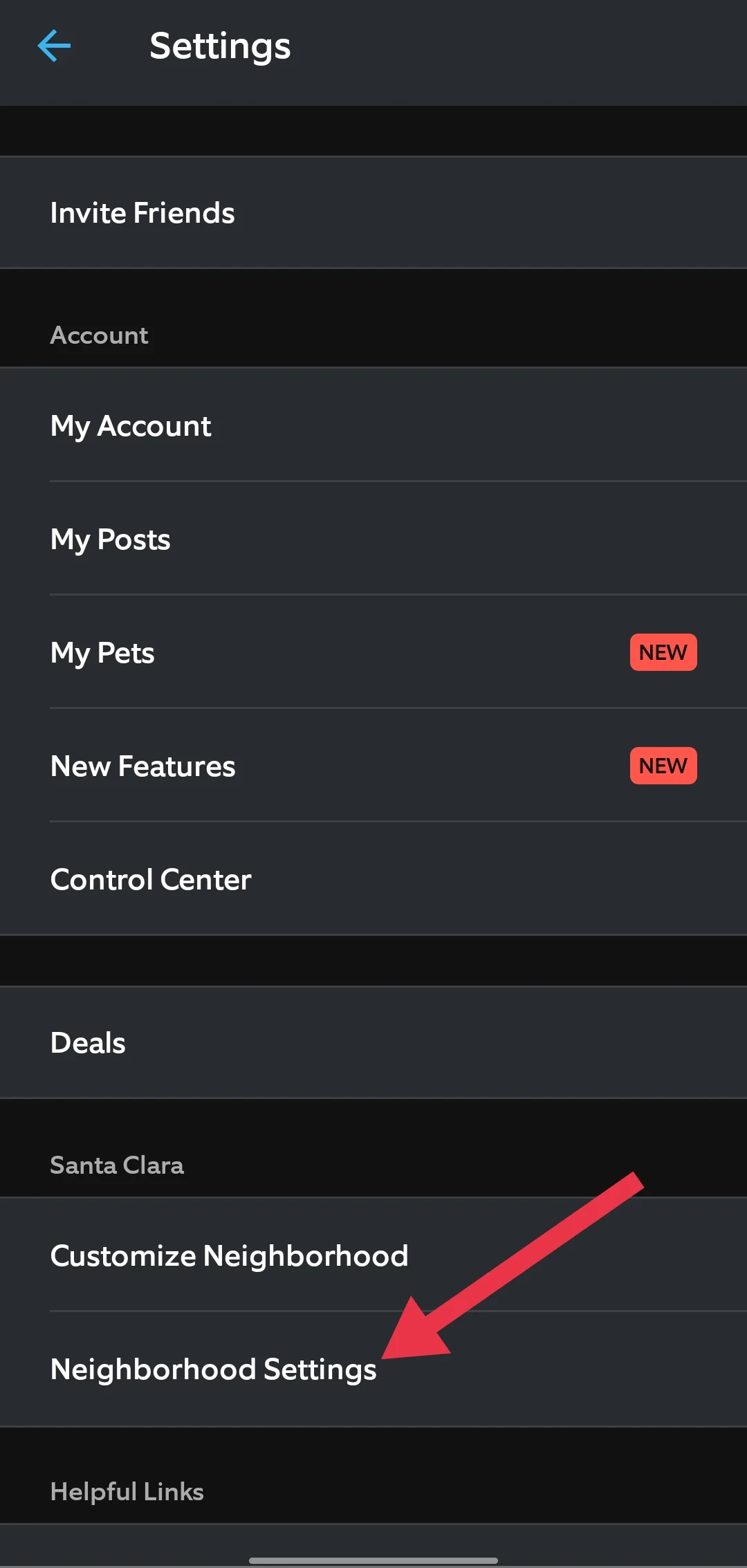747x1568 pixels.
Task: Tap the blue back arrow
Action: pyautogui.click(x=54, y=46)
